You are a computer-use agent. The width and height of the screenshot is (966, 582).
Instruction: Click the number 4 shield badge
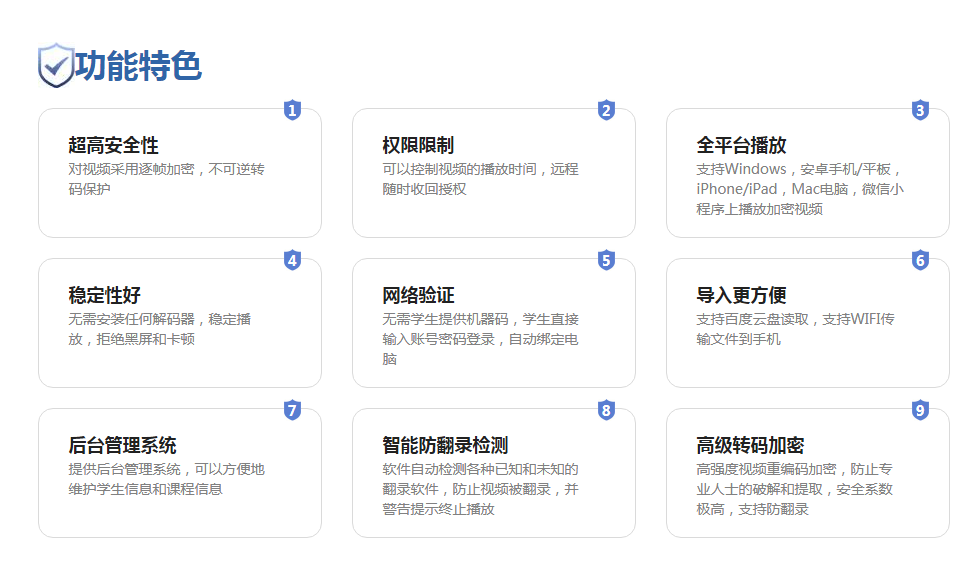click(292, 260)
